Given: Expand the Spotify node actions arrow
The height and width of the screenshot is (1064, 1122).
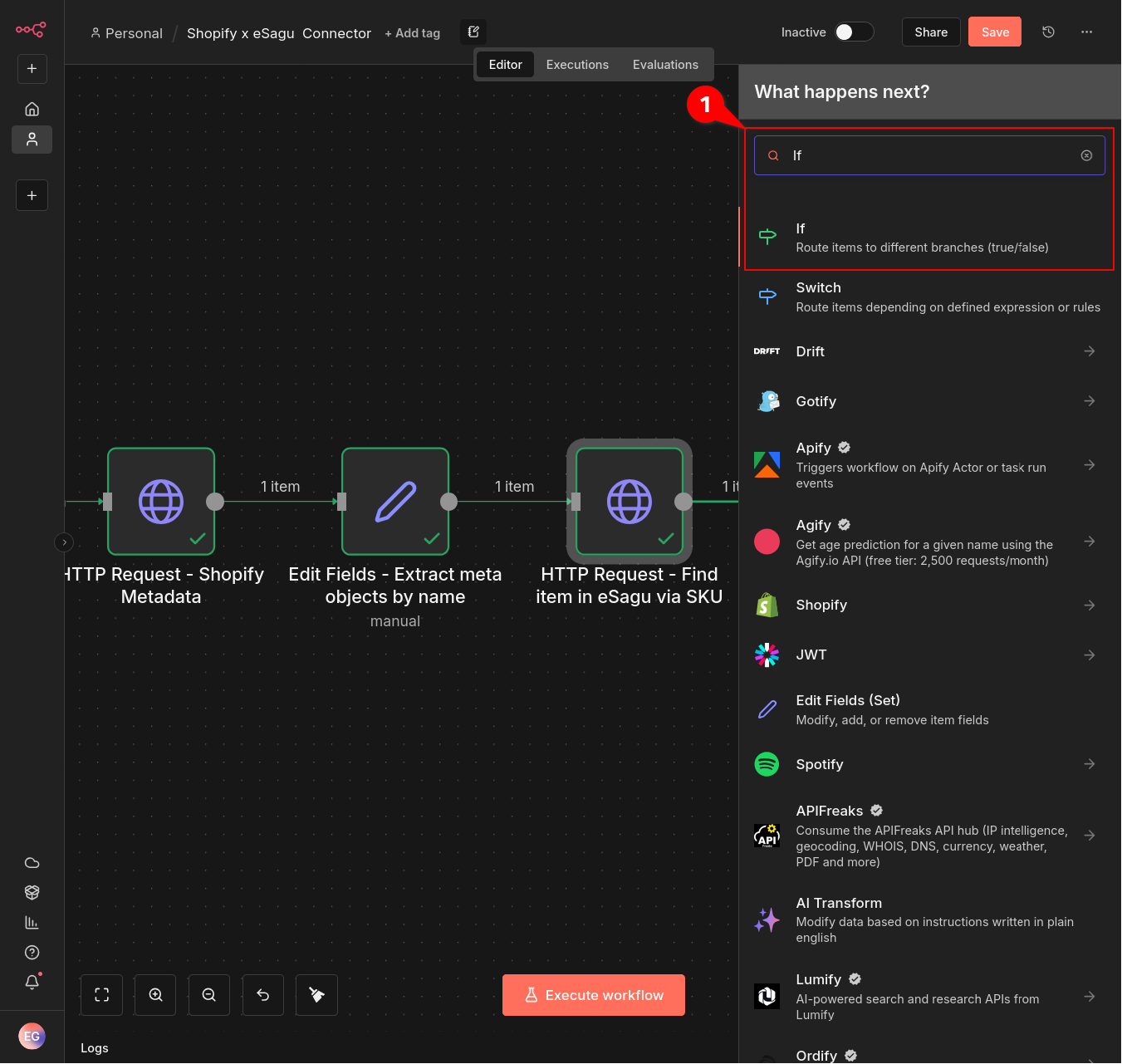Looking at the screenshot, I should coord(1090,764).
